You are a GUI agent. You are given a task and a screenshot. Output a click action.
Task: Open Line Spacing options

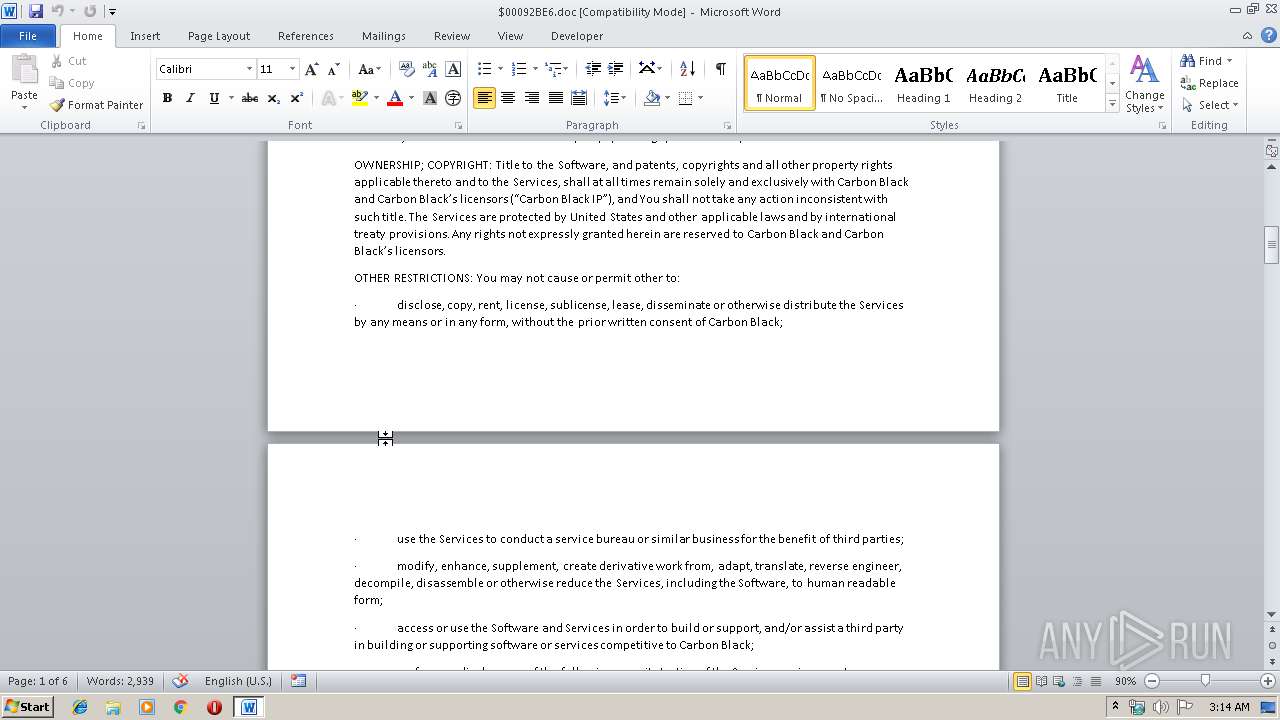click(x=614, y=98)
